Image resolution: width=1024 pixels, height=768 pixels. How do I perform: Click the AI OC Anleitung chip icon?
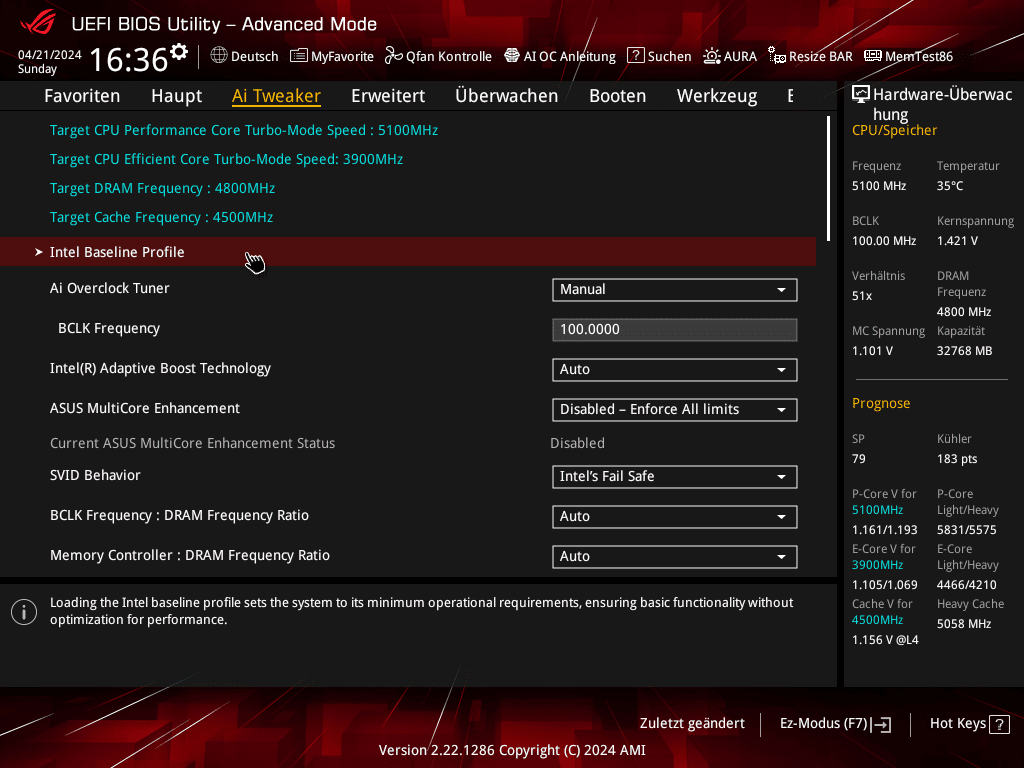tap(512, 56)
